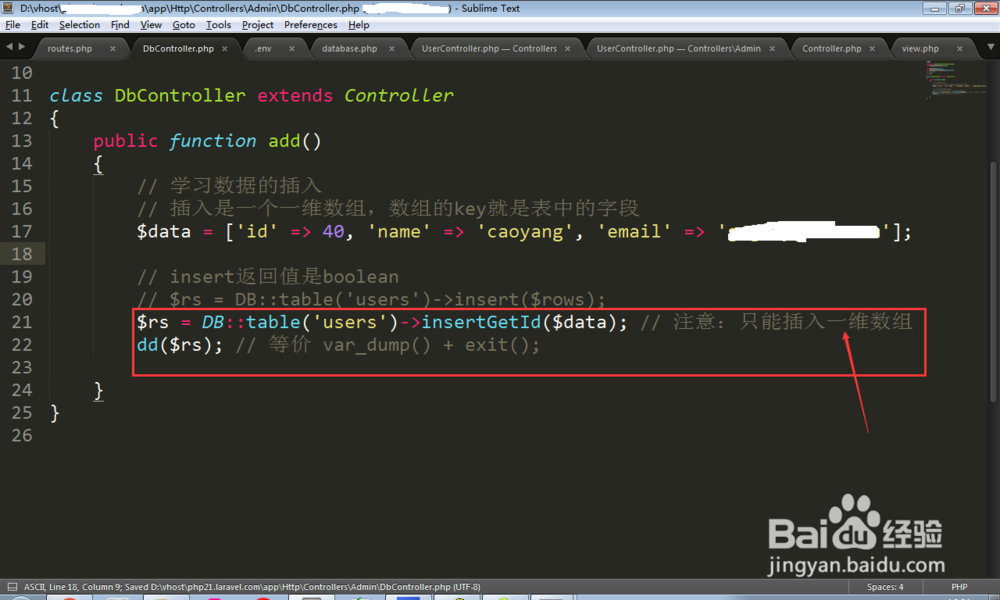Click line number 18 in gutter
The height and width of the screenshot is (600, 1000).
(22, 254)
